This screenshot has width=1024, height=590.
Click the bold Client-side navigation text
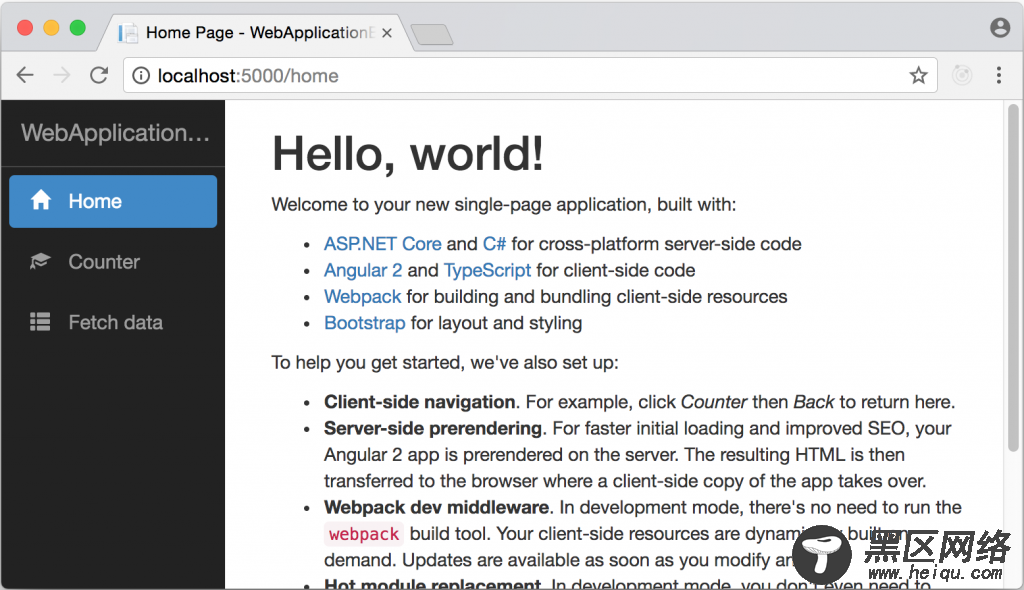point(420,402)
